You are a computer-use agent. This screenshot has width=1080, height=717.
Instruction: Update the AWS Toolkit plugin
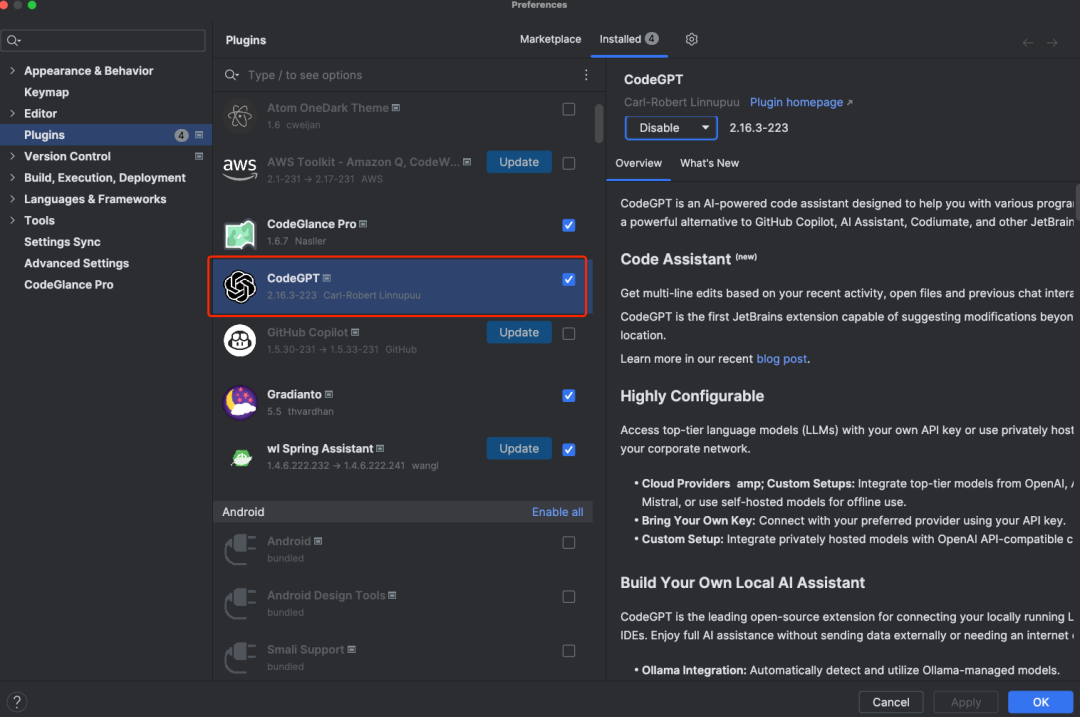[x=519, y=162]
